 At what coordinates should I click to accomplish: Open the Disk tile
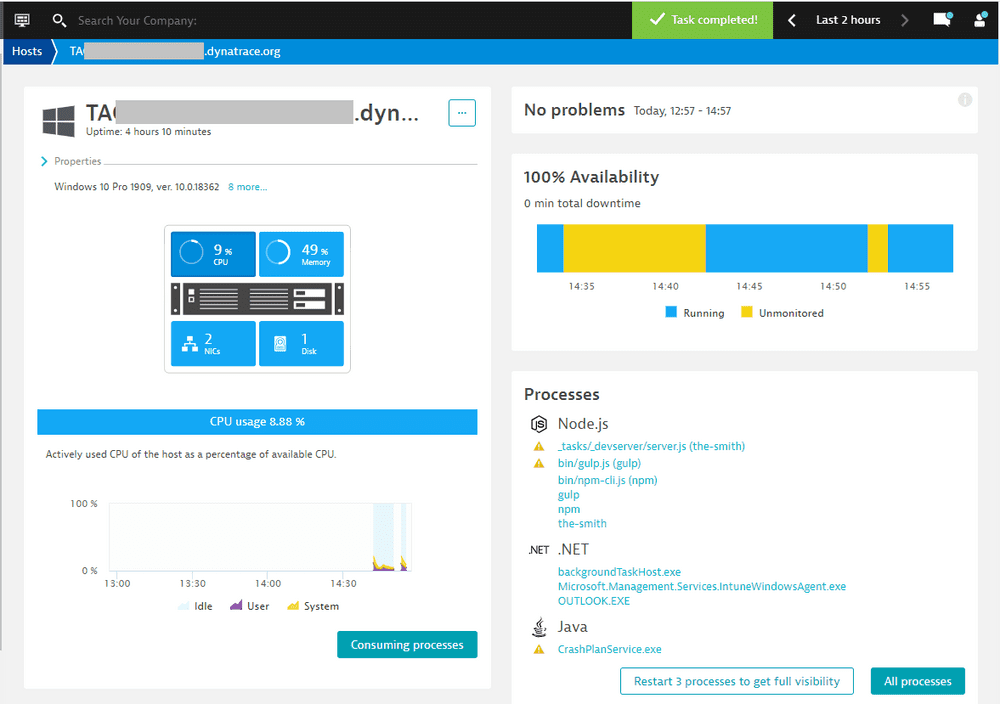pyautogui.click(x=301, y=343)
